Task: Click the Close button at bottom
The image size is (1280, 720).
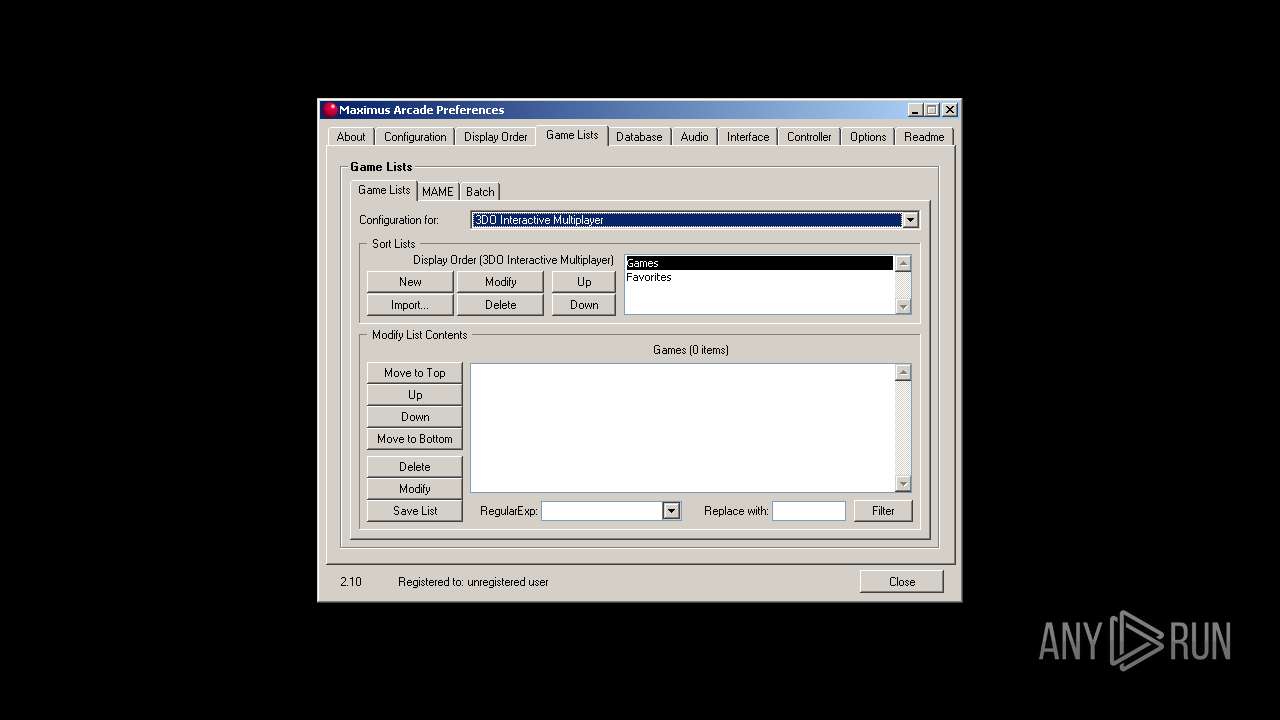Action: point(902,582)
